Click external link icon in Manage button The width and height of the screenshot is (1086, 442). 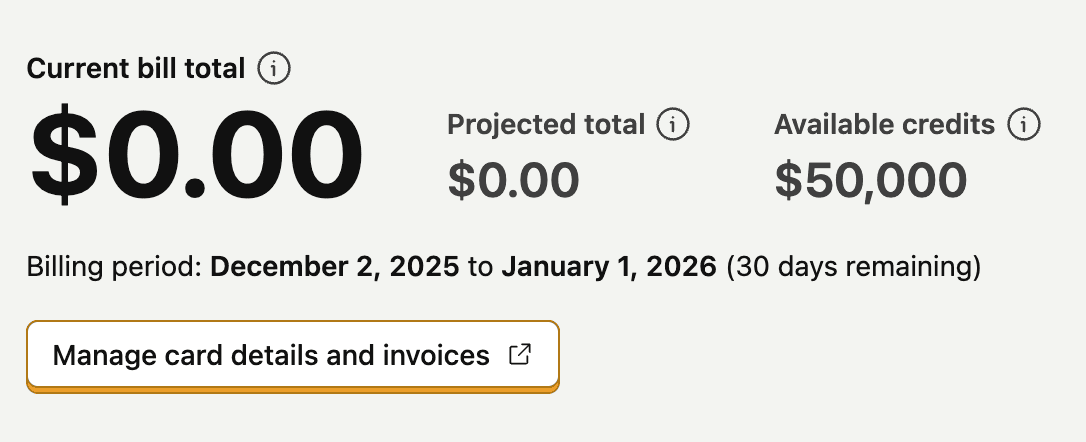519,355
